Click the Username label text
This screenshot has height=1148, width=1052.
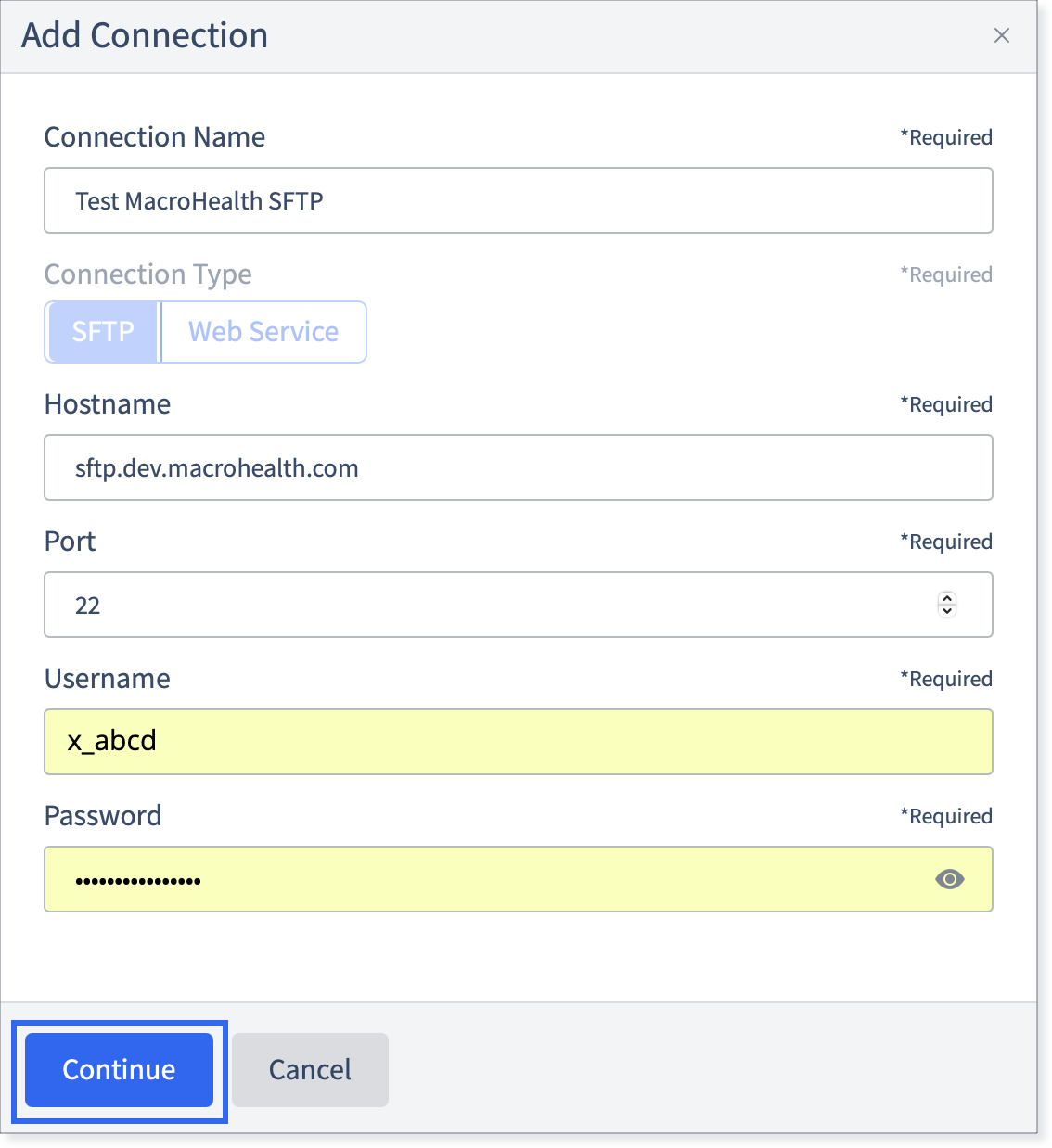(x=108, y=679)
